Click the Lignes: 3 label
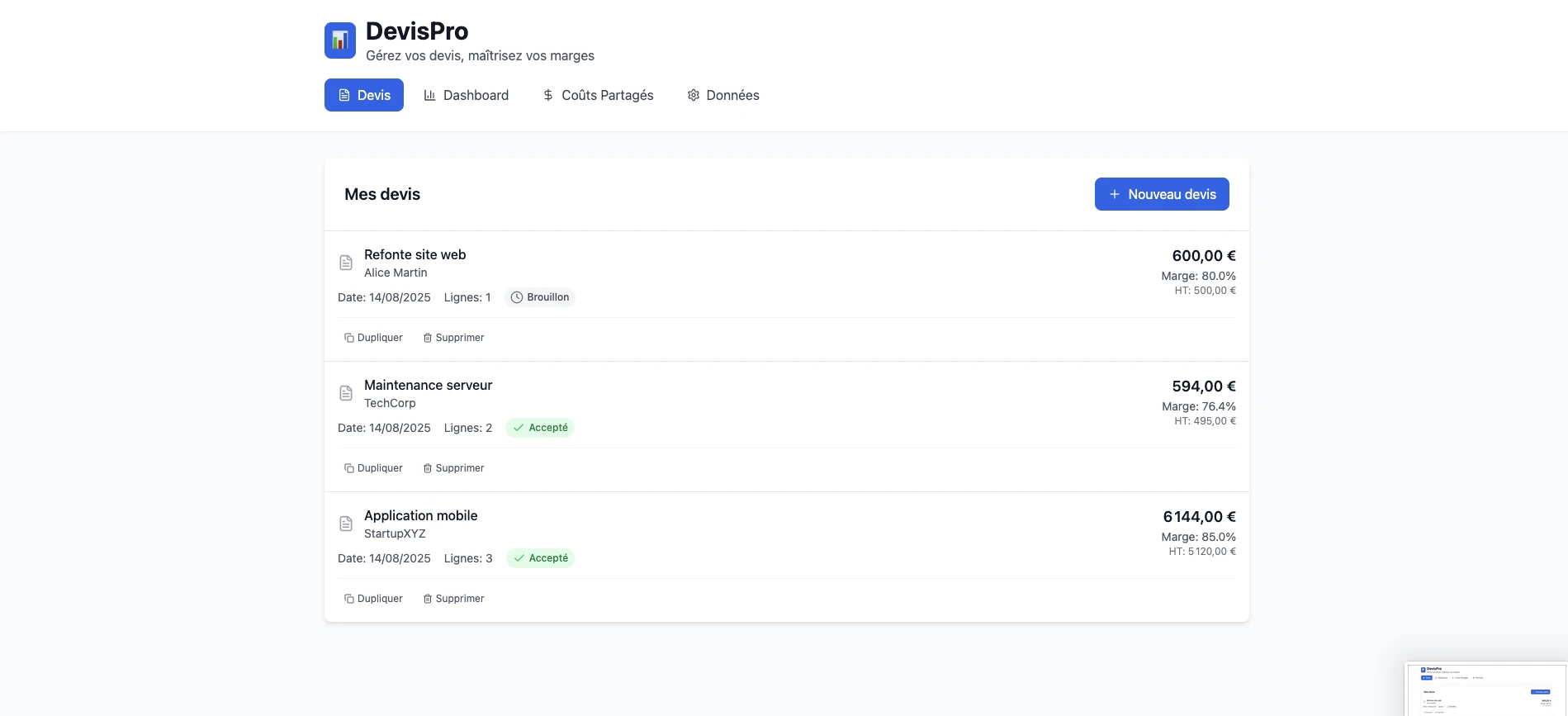Viewport: 1568px width, 716px height. click(468, 558)
